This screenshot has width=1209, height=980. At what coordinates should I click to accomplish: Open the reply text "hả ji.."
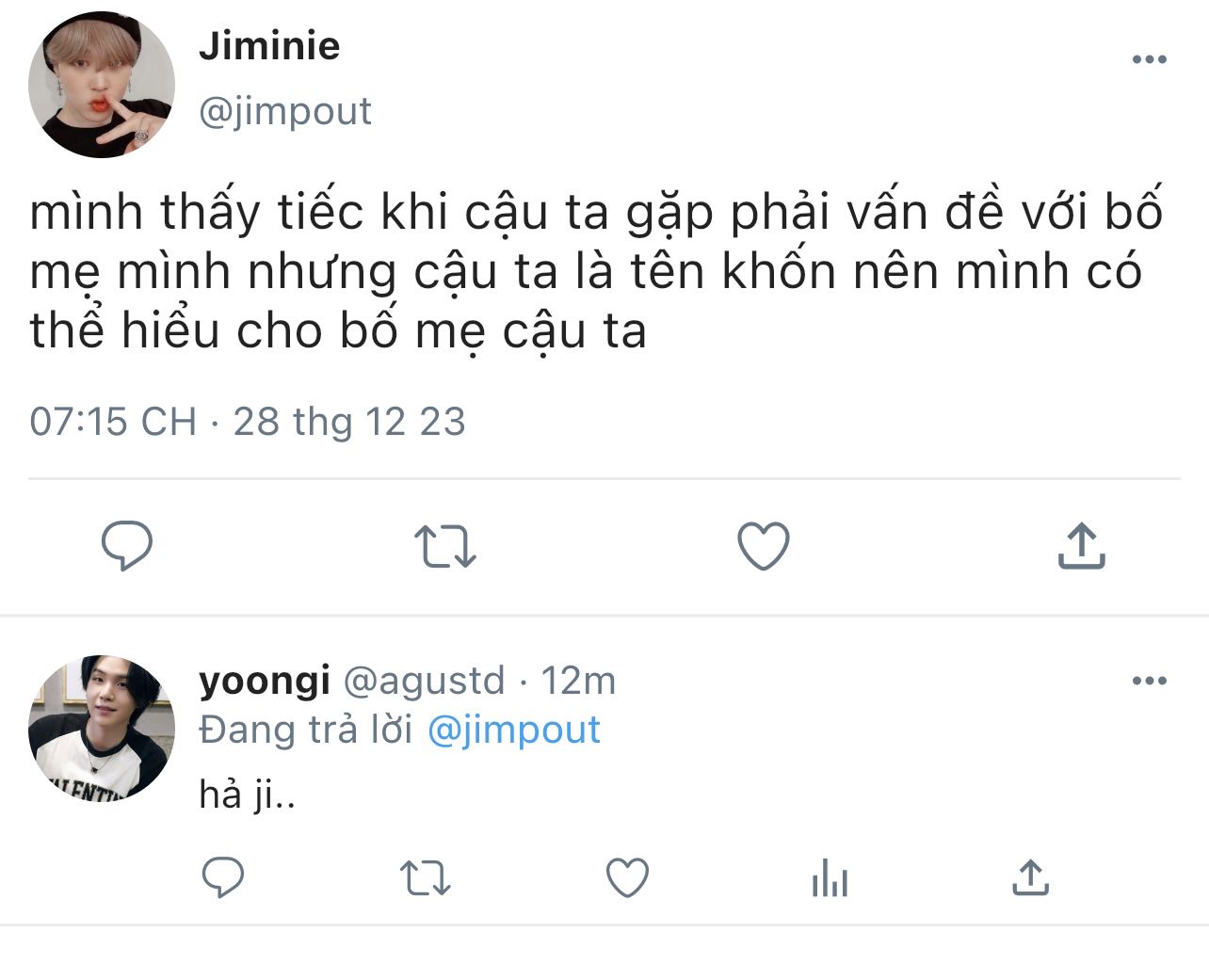248,795
